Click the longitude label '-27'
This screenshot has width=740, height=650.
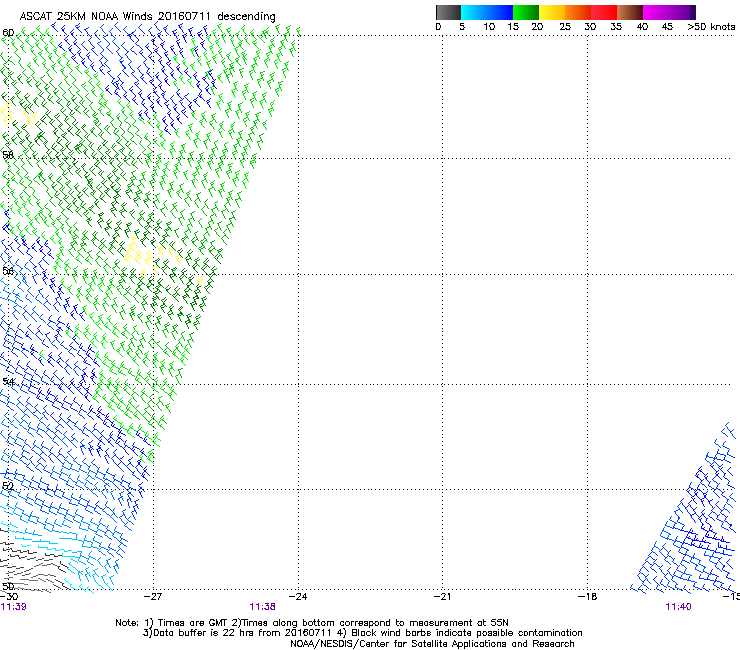coord(153,597)
